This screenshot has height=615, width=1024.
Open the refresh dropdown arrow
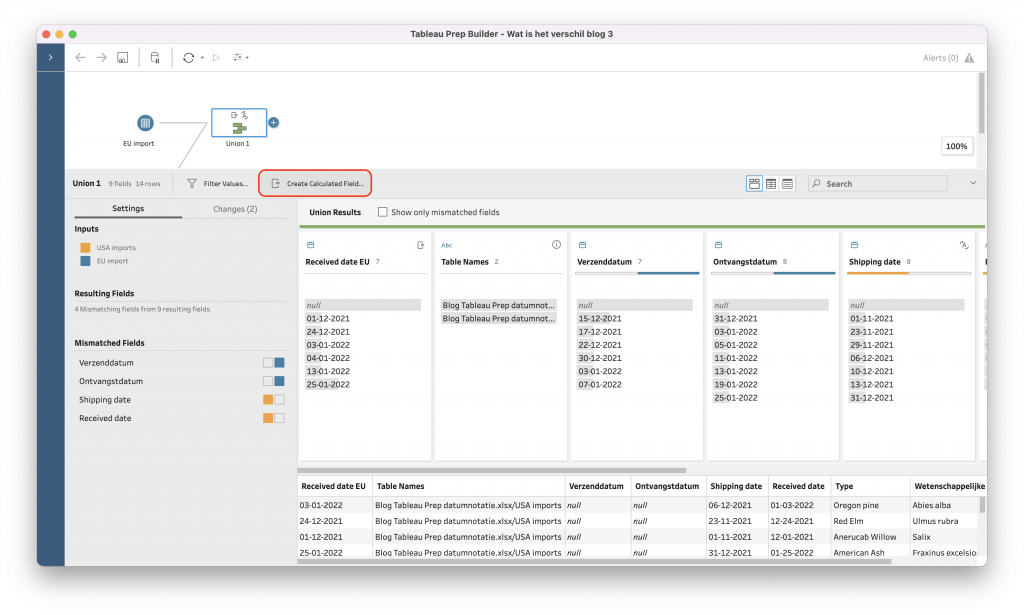[x=202, y=58]
